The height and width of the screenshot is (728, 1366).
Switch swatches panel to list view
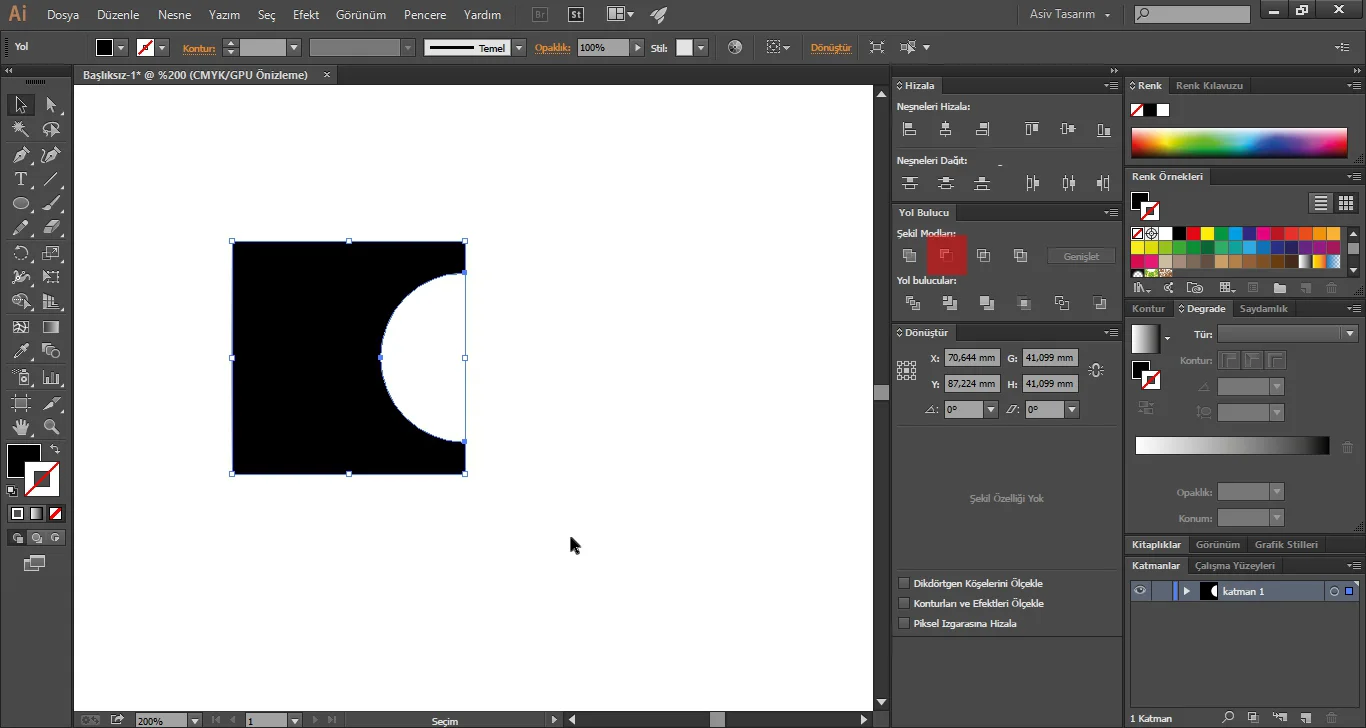(x=1321, y=203)
